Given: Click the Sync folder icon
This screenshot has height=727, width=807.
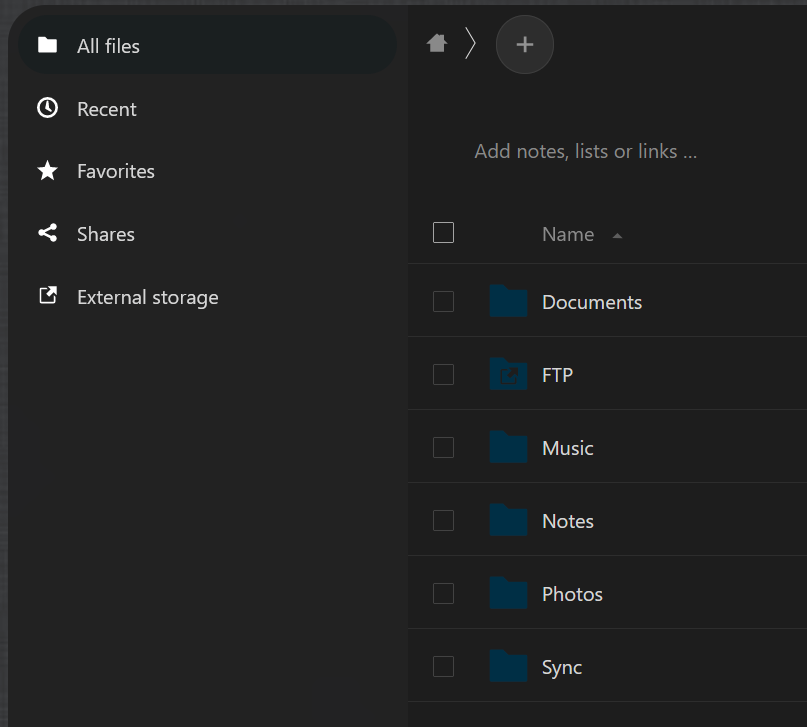Looking at the screenshot, I should (509, 666).
